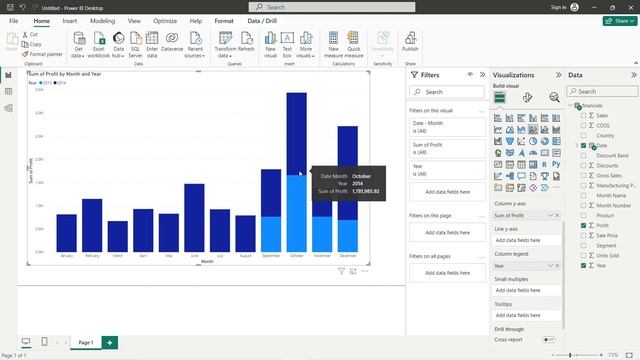This screenshot has height=360, width=640.
Task: Open Dataverse connector
Action: [x=172, y=42]
